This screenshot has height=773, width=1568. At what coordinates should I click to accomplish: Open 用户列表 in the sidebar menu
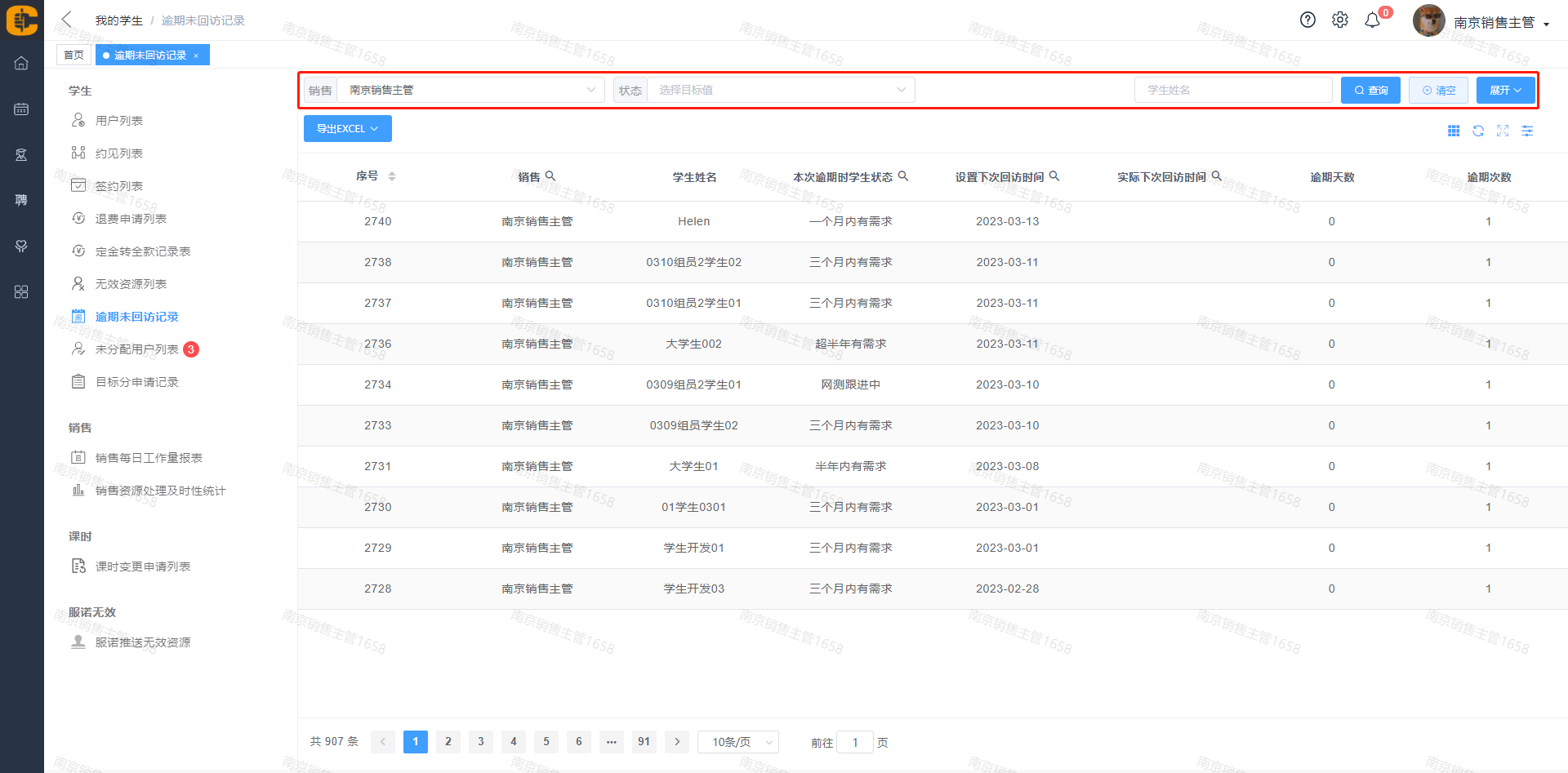[x=119, y=121]
